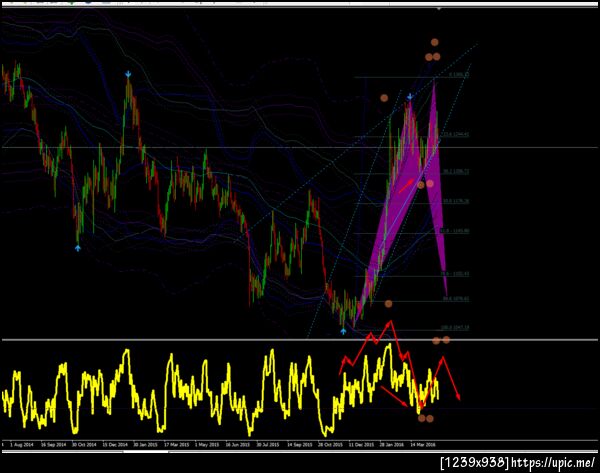600x473 pixels.
Task: Click the '30 Jan 2015' date label
Action: point(145,445)
